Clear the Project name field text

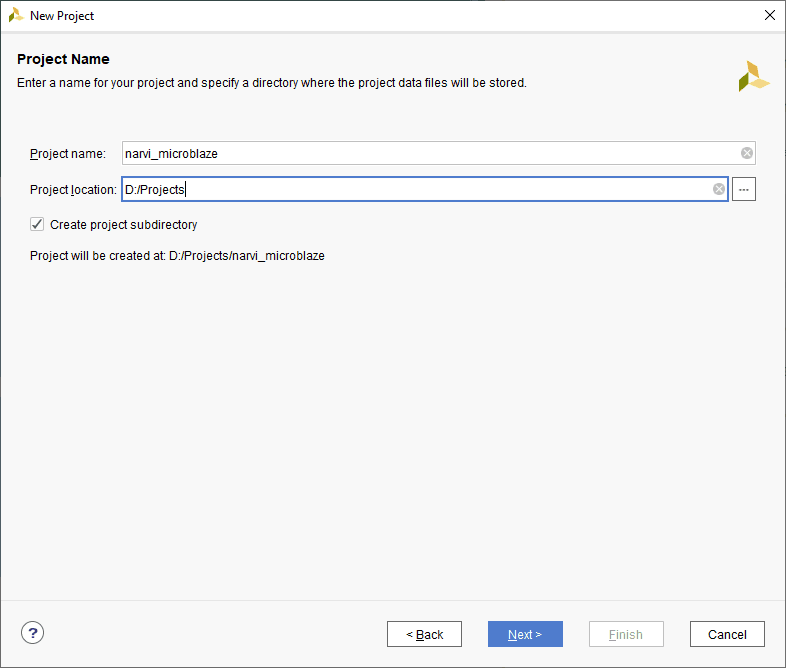747,153
